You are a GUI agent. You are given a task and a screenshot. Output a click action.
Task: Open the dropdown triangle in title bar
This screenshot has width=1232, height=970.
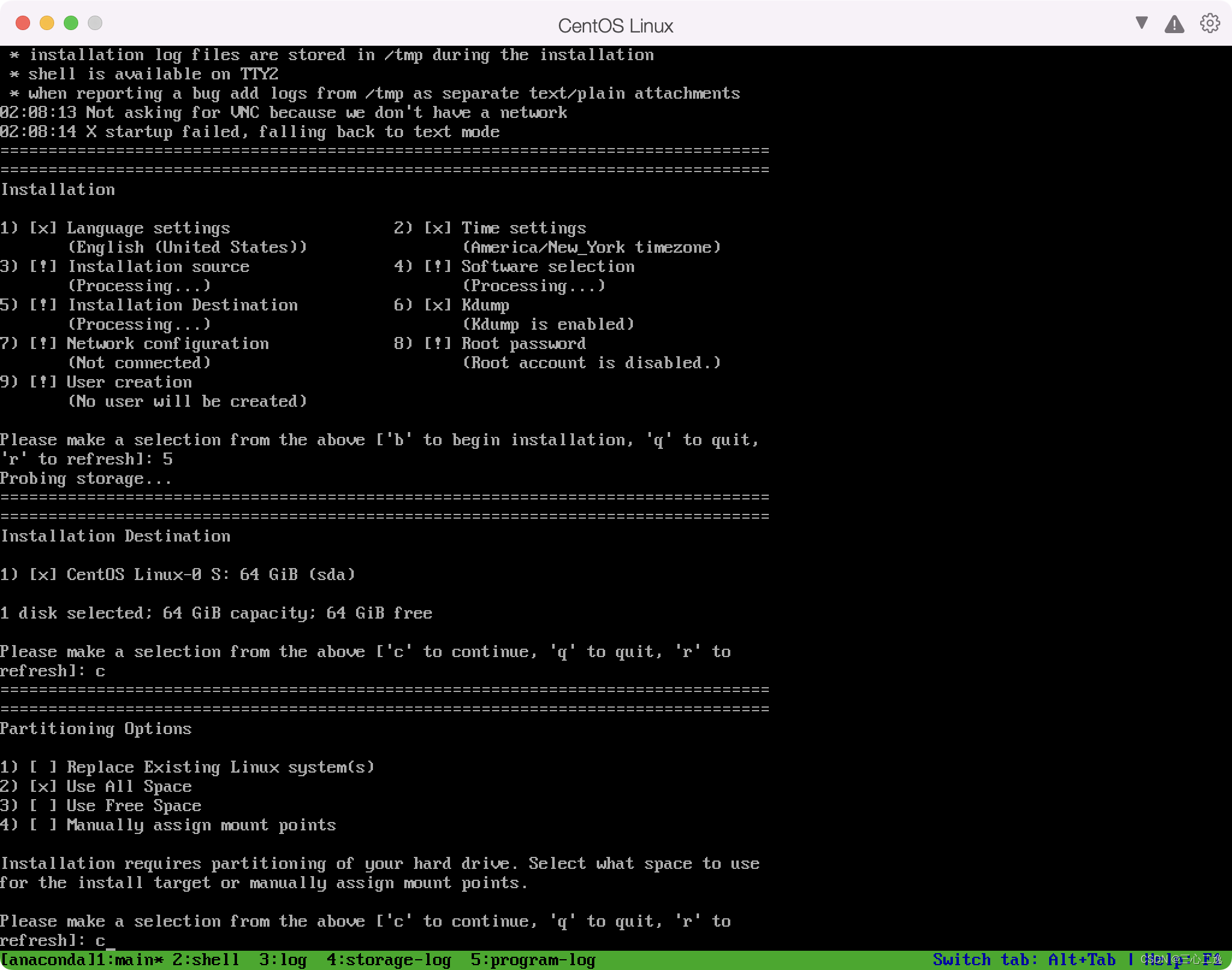click(1141, 23)
